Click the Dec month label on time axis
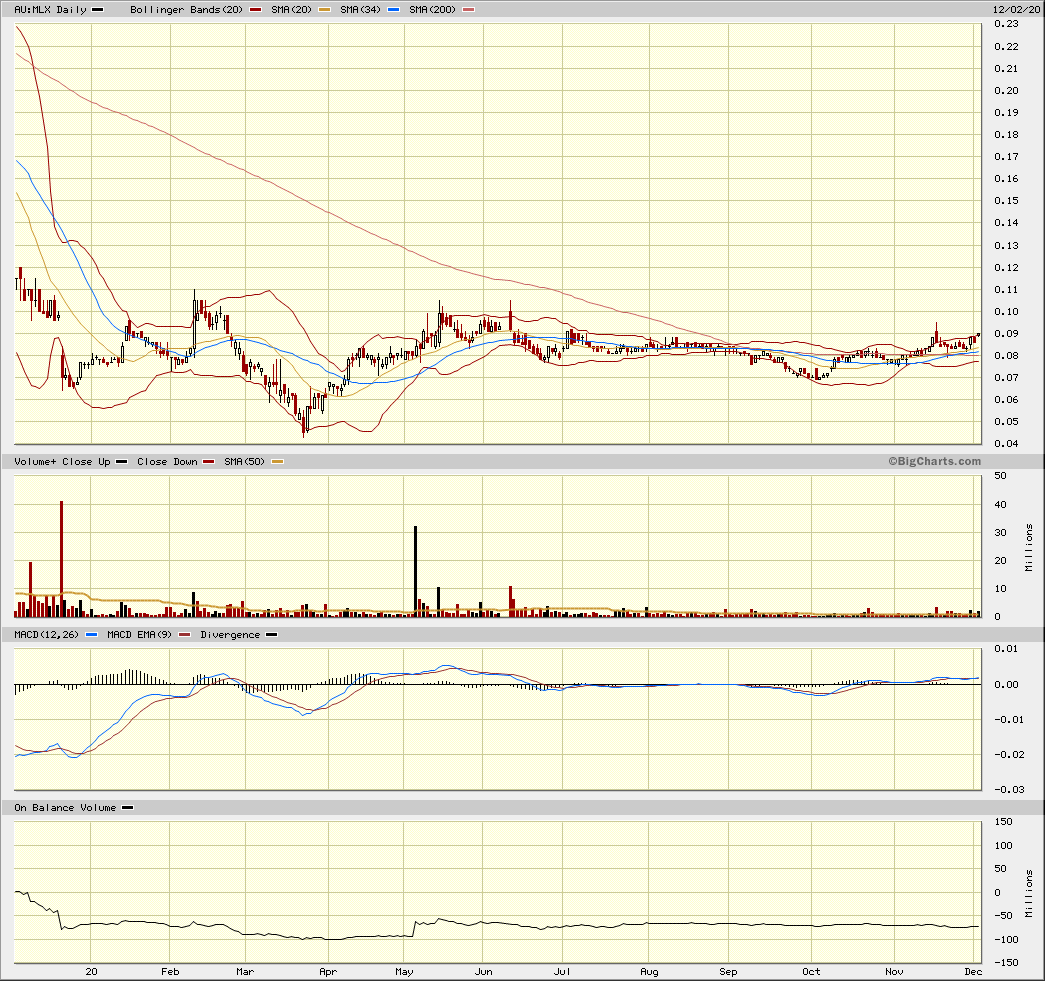Screen dimensions: 1045x981 point(973,972)
